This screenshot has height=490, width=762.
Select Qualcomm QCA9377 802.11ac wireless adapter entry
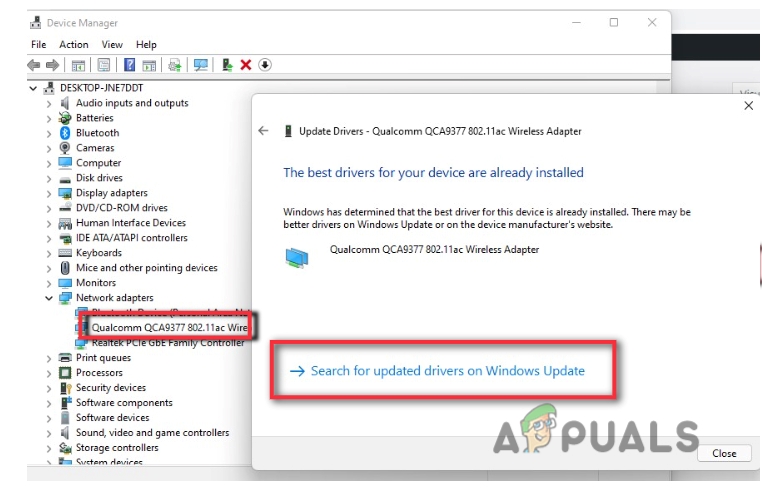(169, 328)
